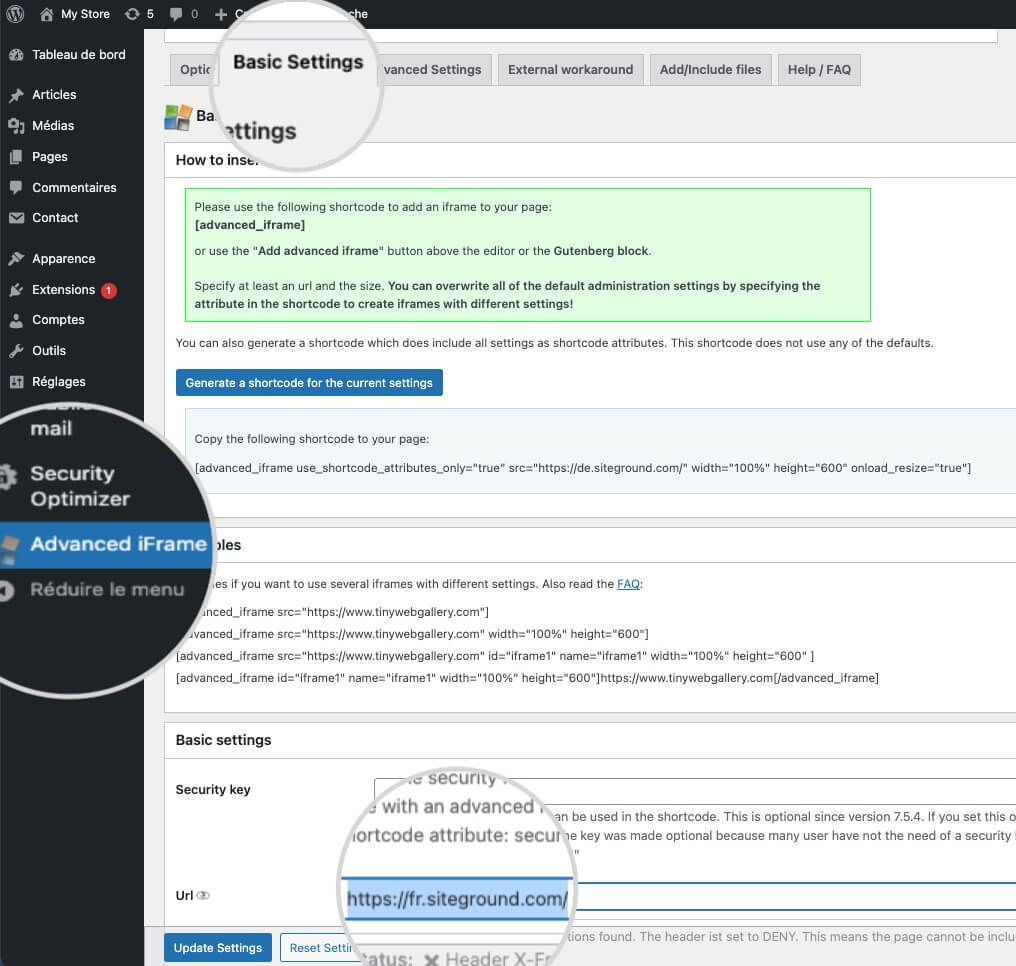This screenshot has height=966, width=1016.
Task: Collapse menu via Réduire le menu
Action: (x=108, y=590)
